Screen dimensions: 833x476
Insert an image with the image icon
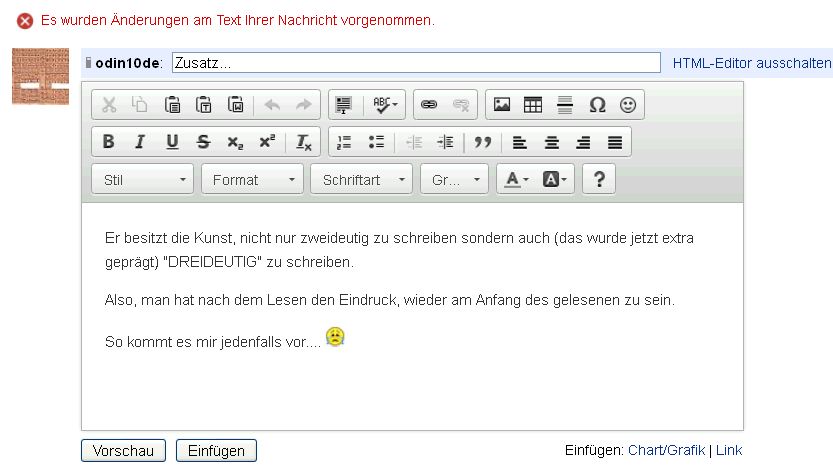click(x=502, y=104)
